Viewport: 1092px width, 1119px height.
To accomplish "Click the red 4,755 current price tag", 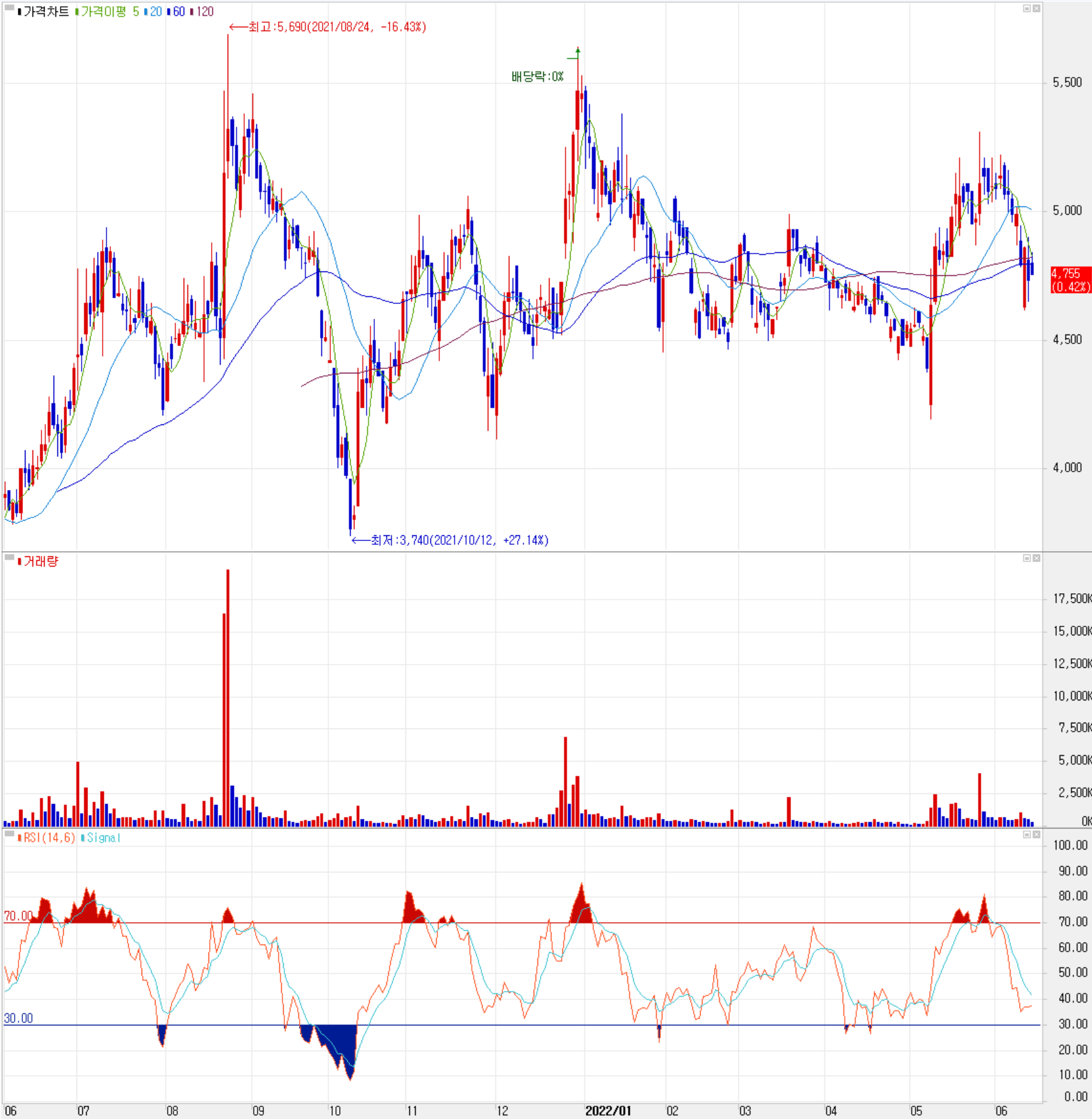I will coord(1071,280).
